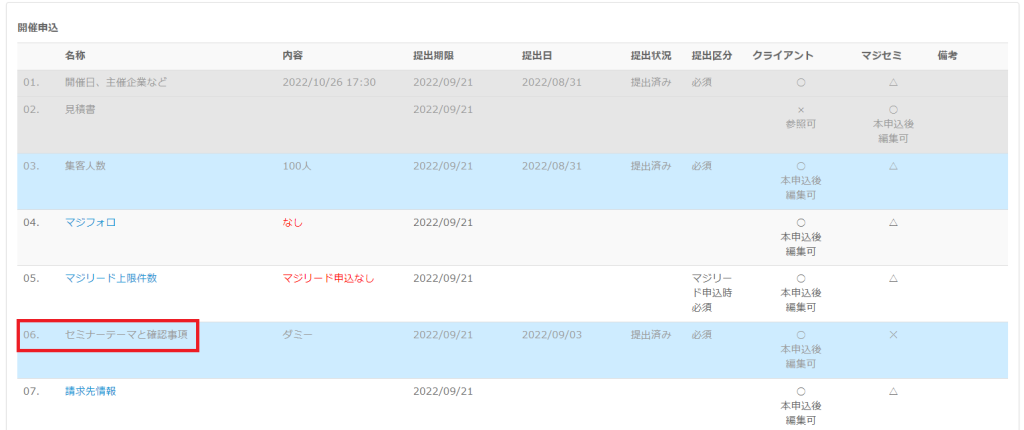Click the 提出状況 column header
This screenshot has width=1024, height=430.
coord(650,55)
